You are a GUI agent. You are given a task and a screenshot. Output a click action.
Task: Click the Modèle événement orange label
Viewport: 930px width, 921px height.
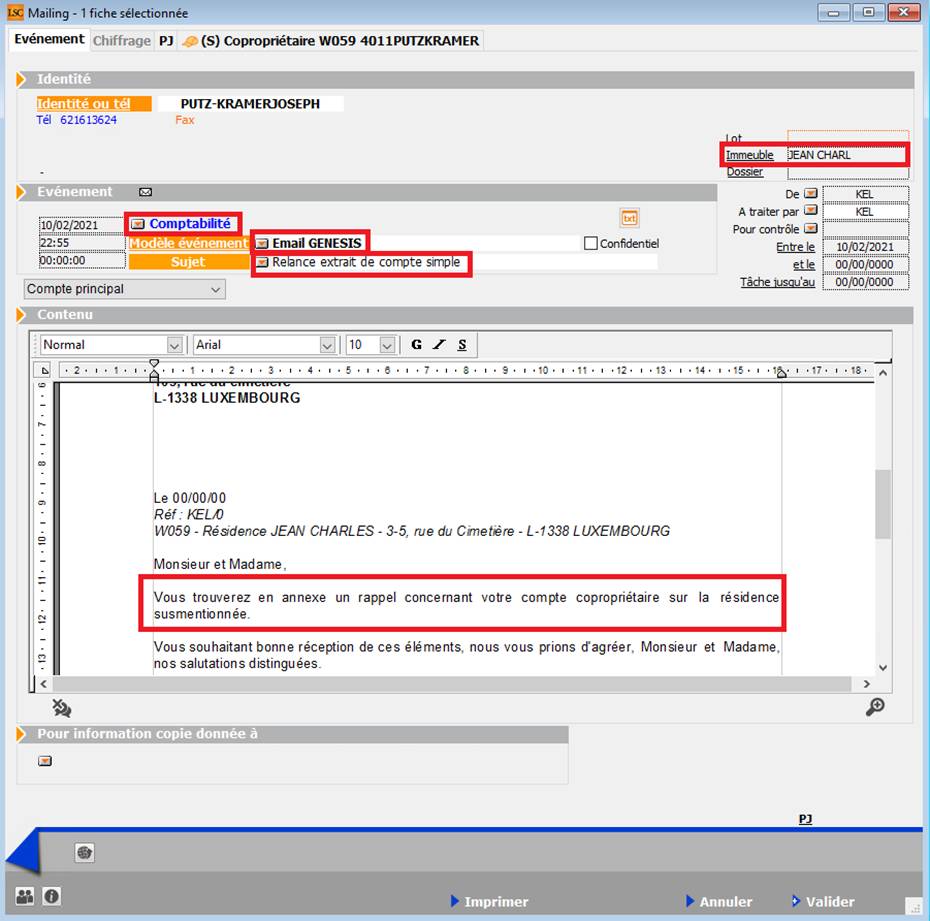pos(189,244)
